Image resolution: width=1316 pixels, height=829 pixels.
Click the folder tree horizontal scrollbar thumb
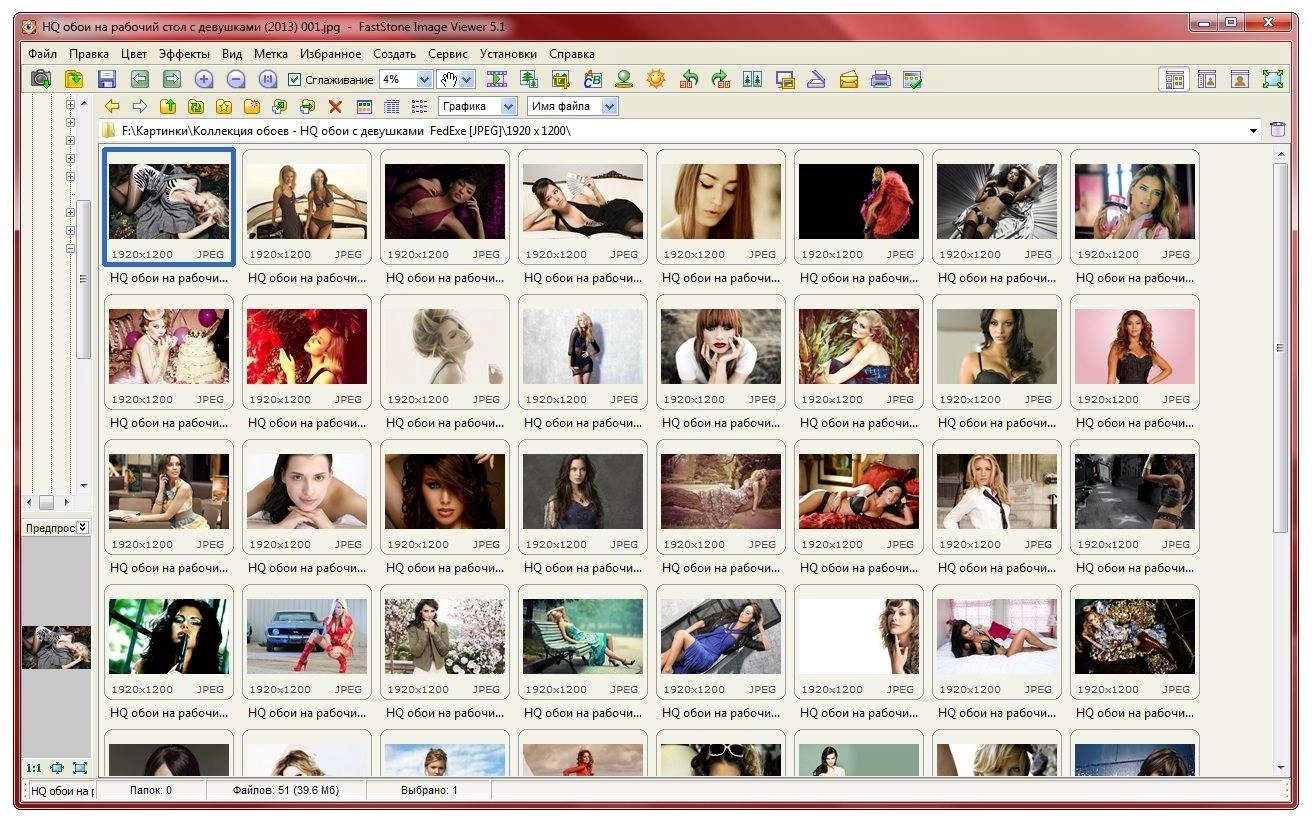pos(46,502)
